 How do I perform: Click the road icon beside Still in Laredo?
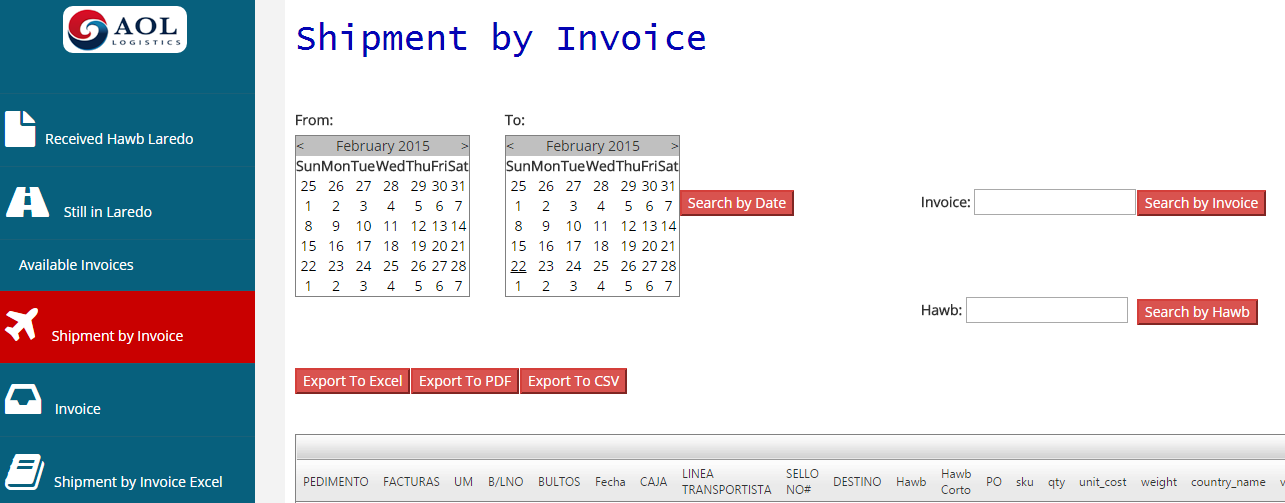(28, 201)
